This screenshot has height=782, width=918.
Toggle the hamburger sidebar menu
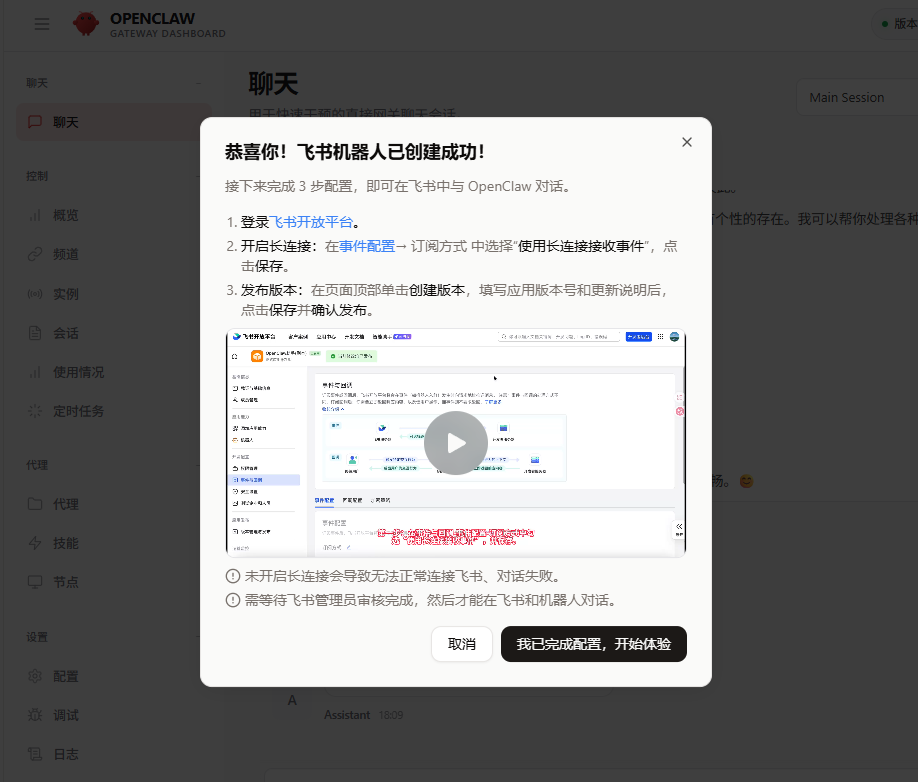[41, 23]
